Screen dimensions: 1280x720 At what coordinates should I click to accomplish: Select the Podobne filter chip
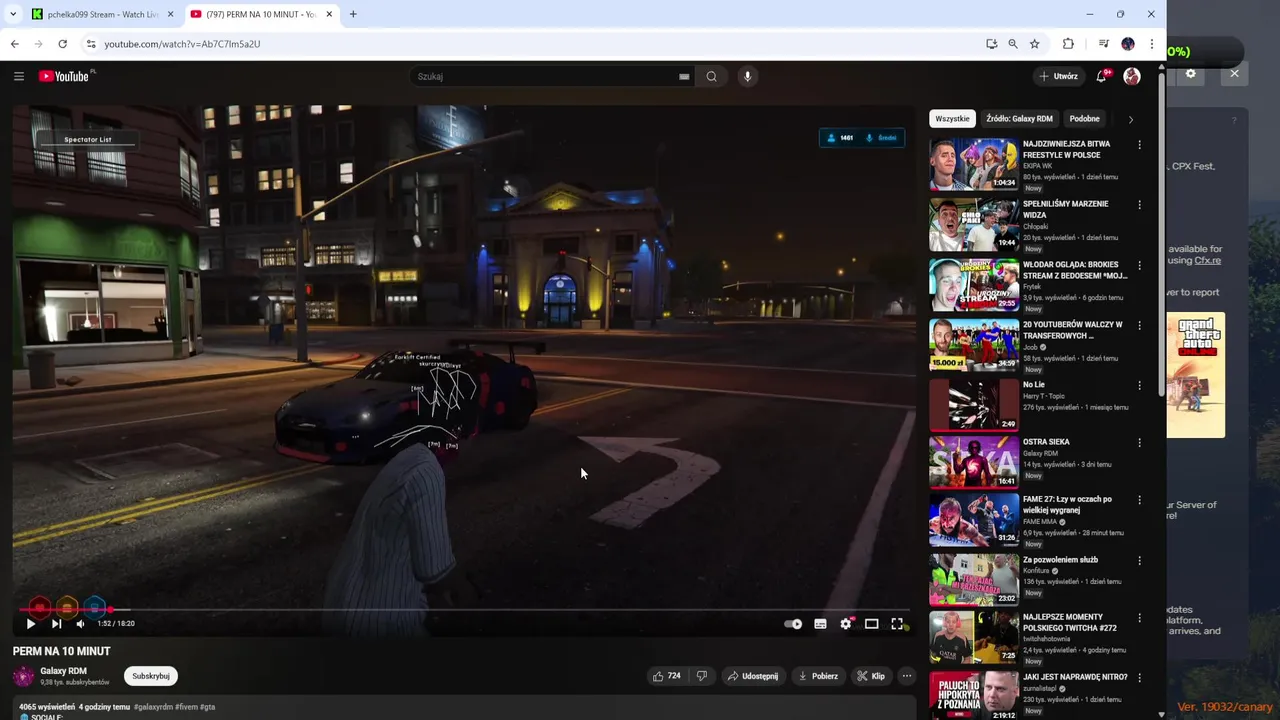tap(1084, 118)
